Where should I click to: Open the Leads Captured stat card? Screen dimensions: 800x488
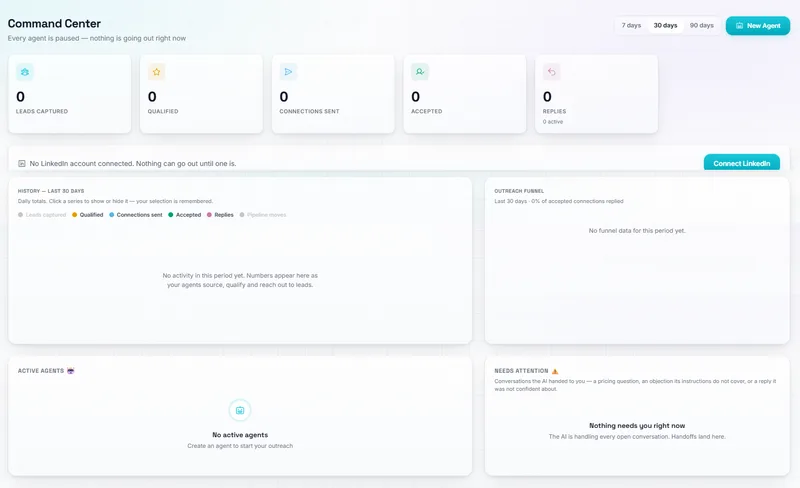pos(70,94)
